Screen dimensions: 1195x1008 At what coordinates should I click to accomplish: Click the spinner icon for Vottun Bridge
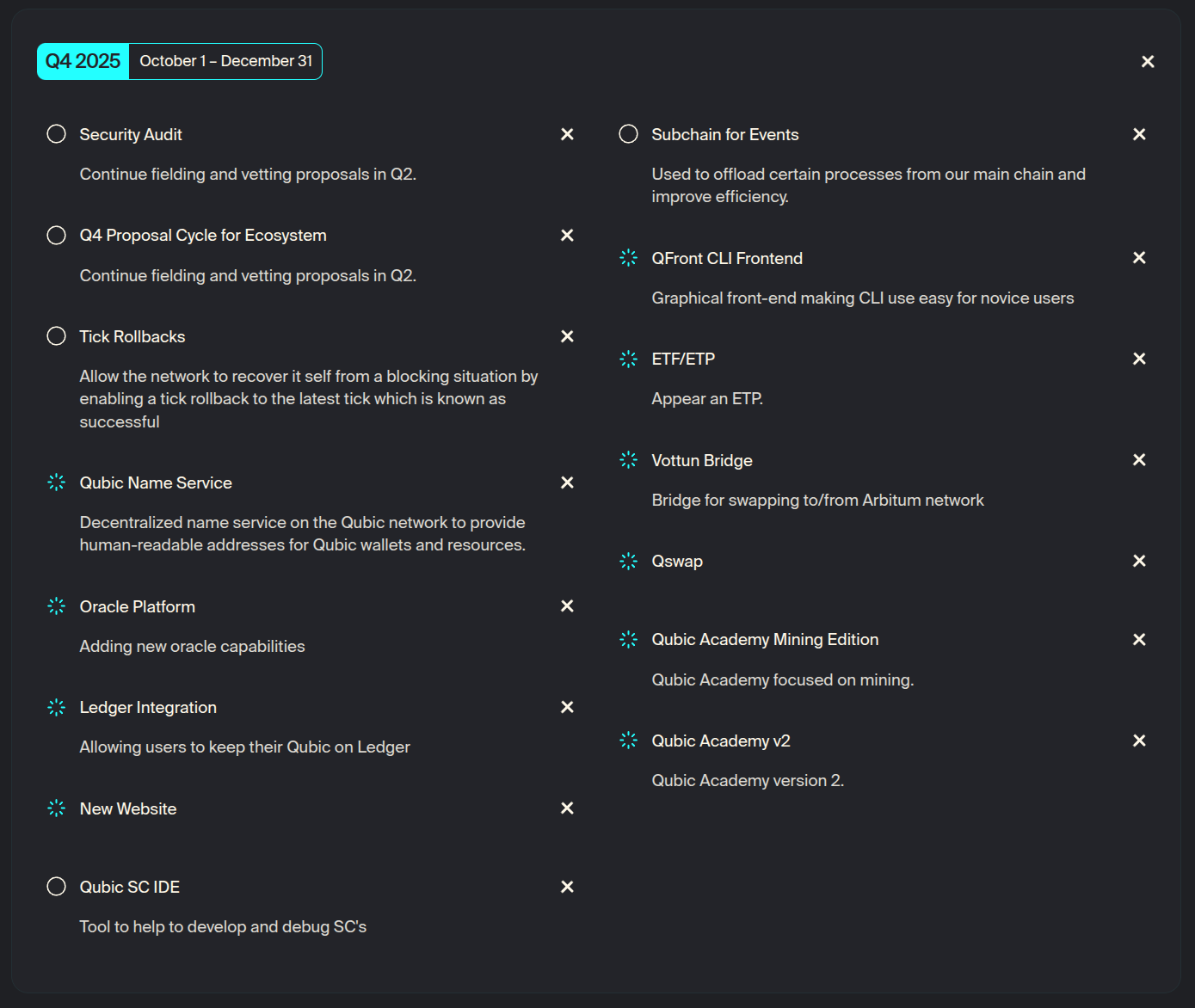(x=628, y=460)
